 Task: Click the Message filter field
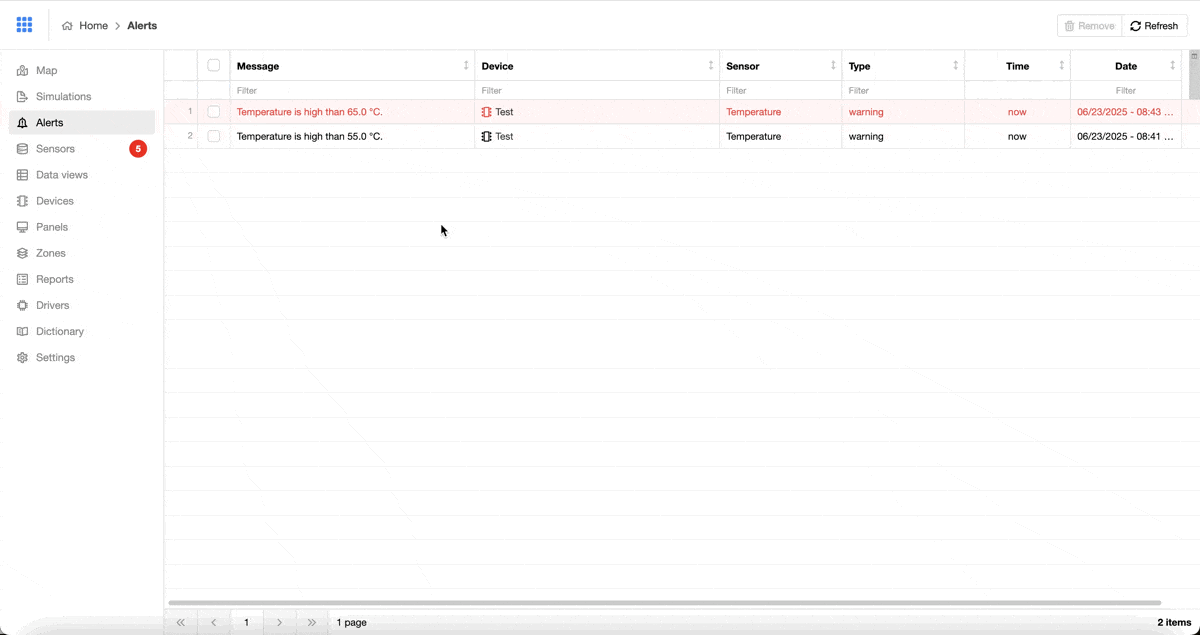point(352,90)
